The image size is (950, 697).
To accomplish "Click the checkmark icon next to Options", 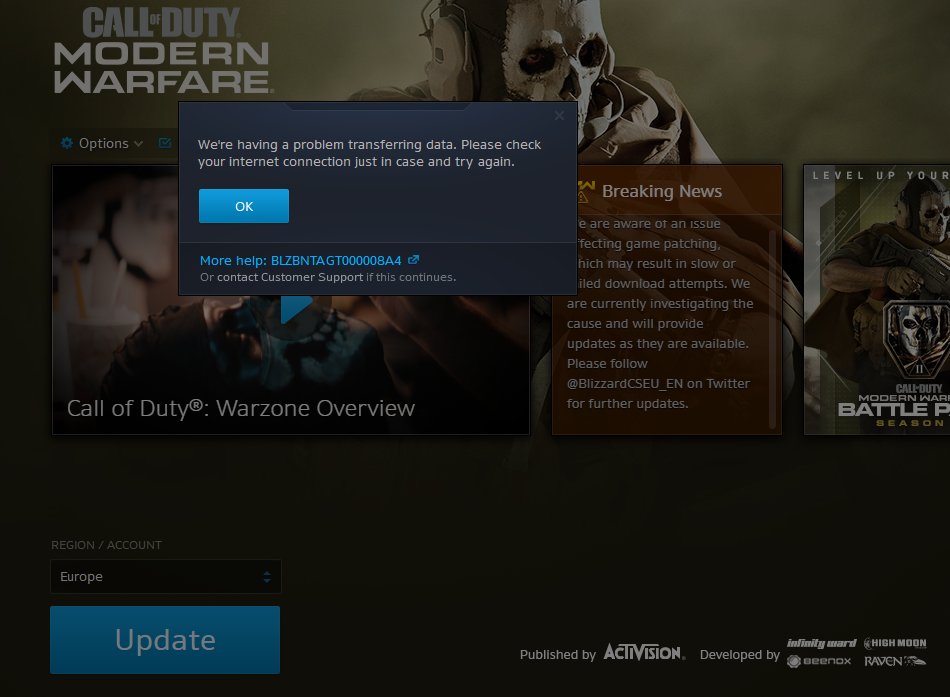I will [x=165, y=143].
